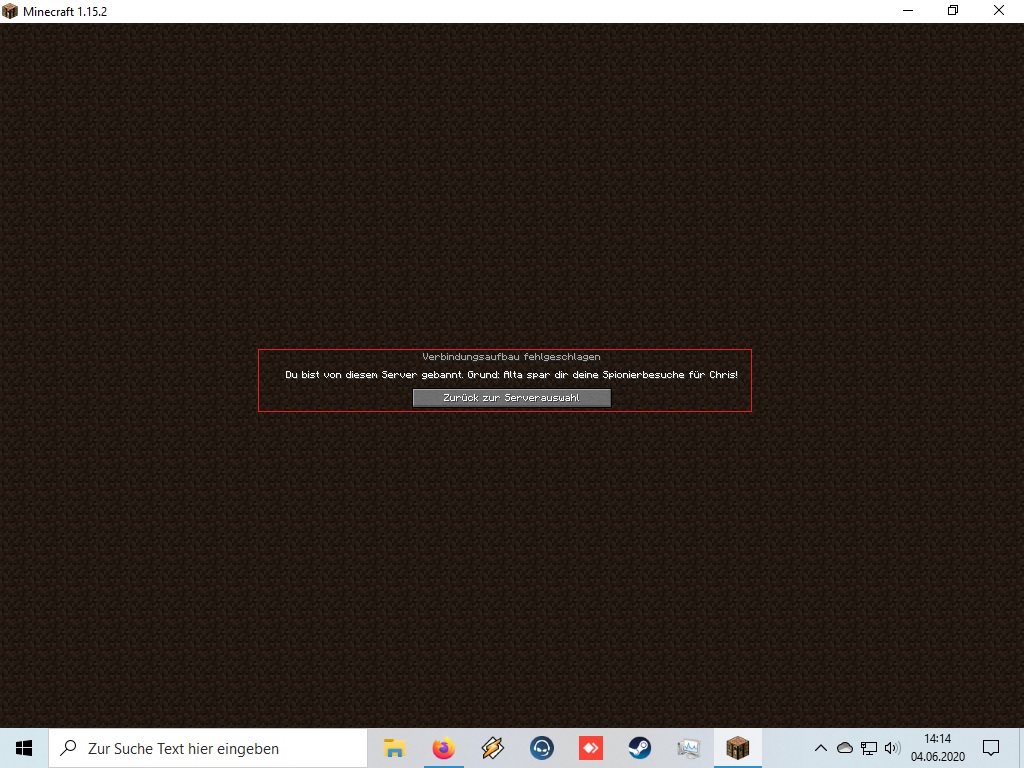This screenshot has height=768, width=1024.
Task: Click the Minecraft crafting table taskbar icon
Action: pos(737,748)
